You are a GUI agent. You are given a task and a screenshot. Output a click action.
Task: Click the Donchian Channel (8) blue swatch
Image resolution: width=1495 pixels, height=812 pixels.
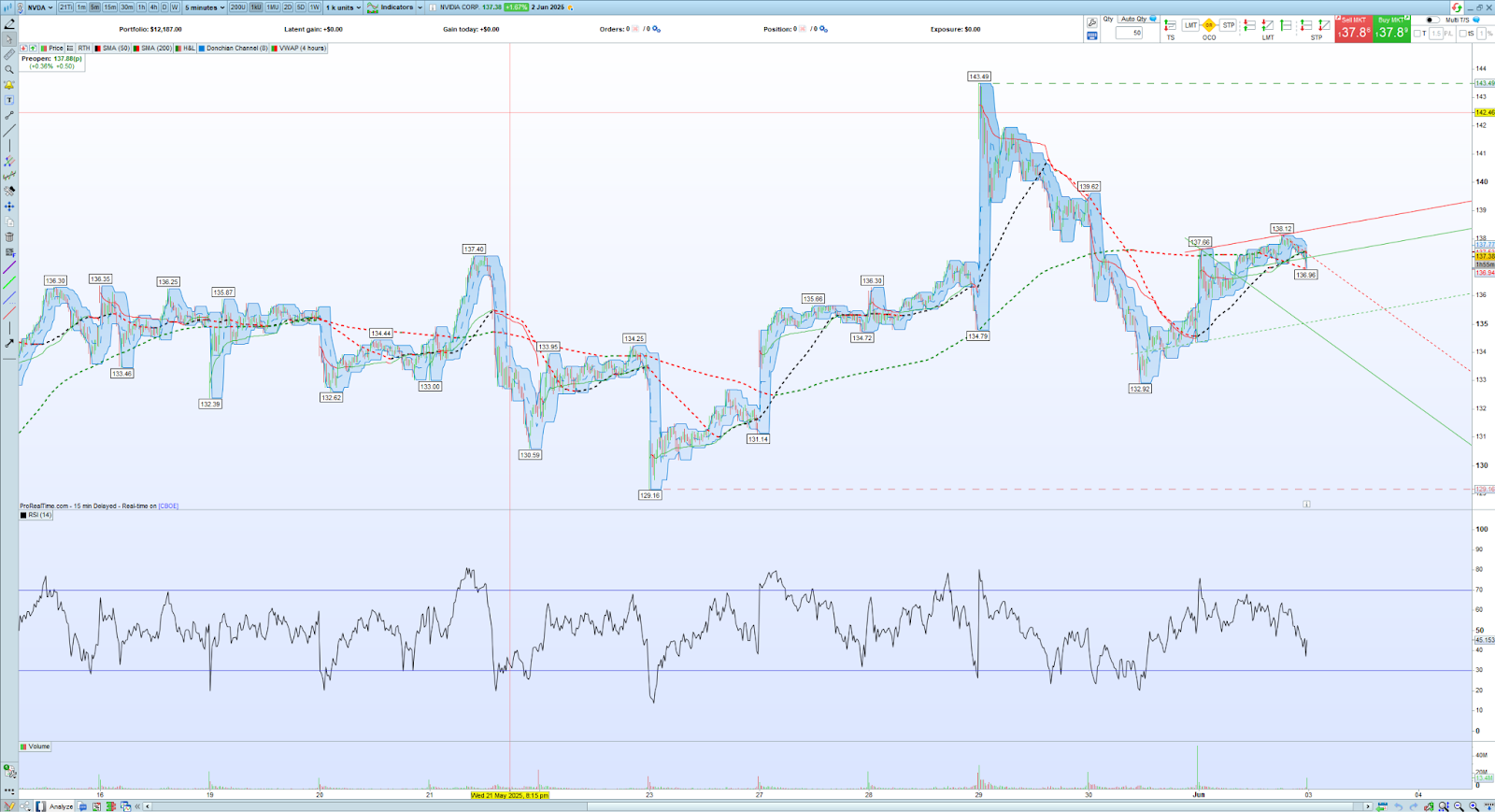tap(202, 48)
